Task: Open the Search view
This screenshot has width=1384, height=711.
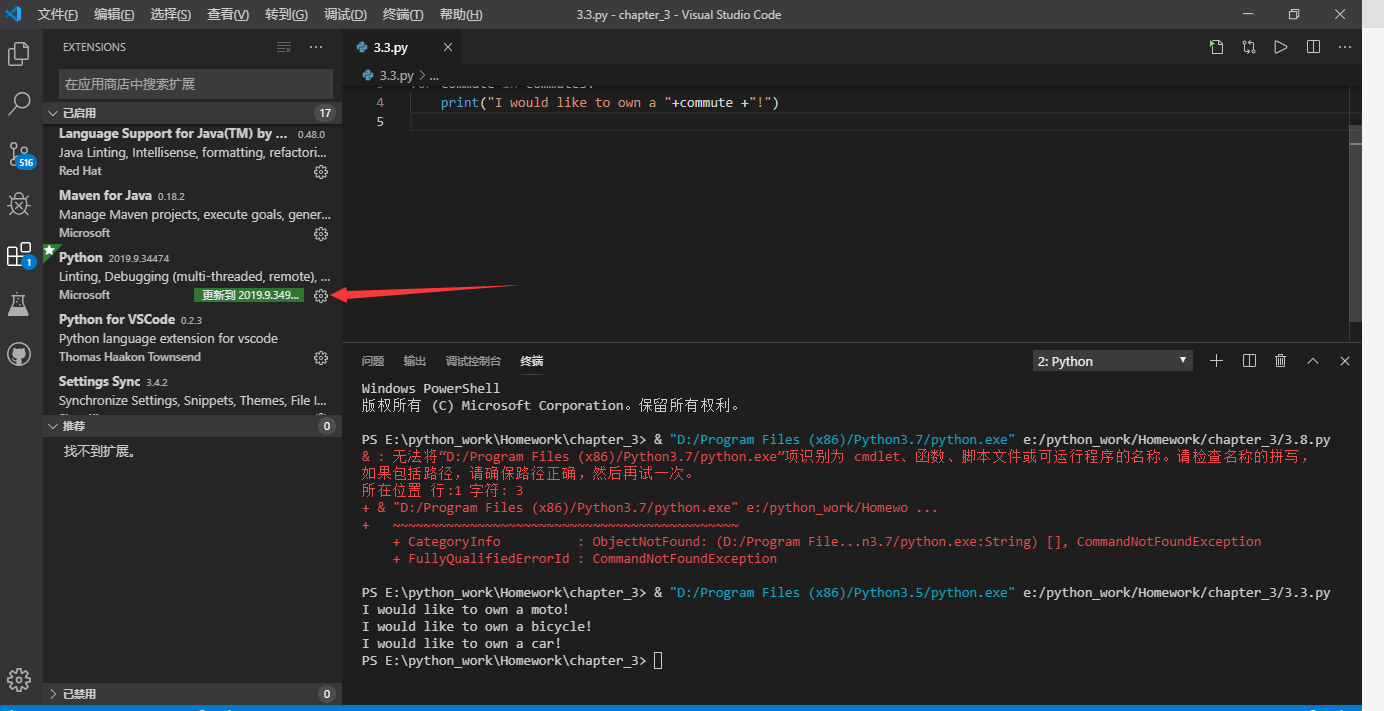Action: tap(18, 103)
